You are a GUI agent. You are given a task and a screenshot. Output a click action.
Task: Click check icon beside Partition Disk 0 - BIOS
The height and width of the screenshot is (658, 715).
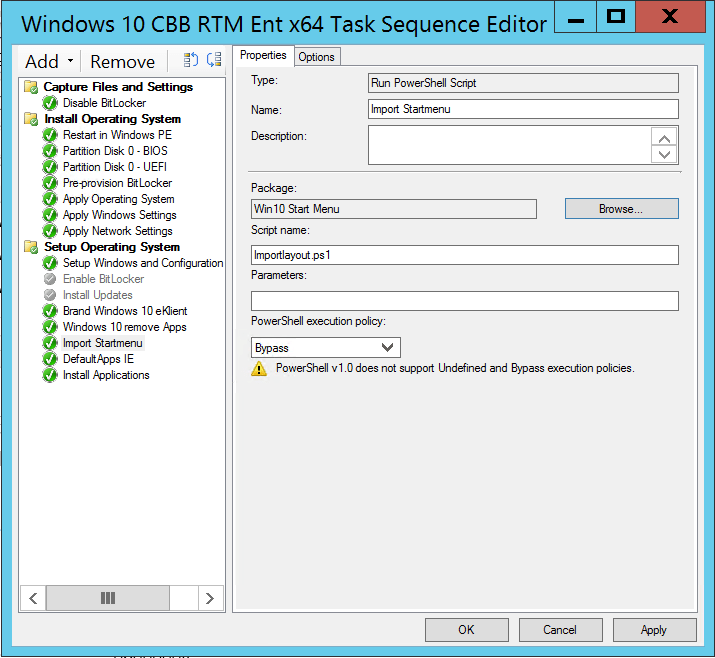tap(50, 151)
